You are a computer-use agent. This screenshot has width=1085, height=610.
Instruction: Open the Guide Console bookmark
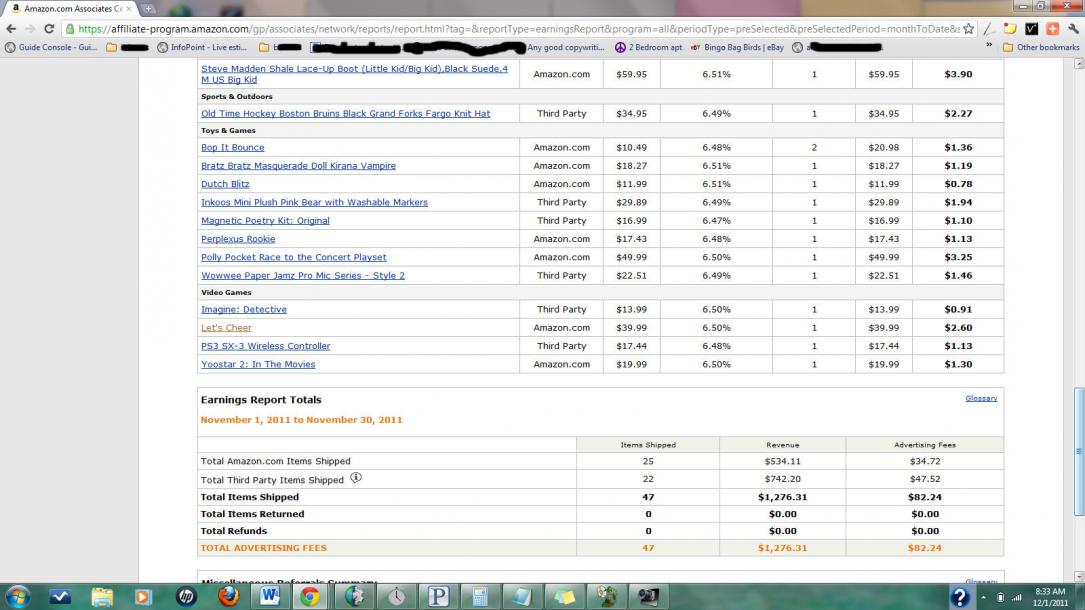[x=51, y=48]
